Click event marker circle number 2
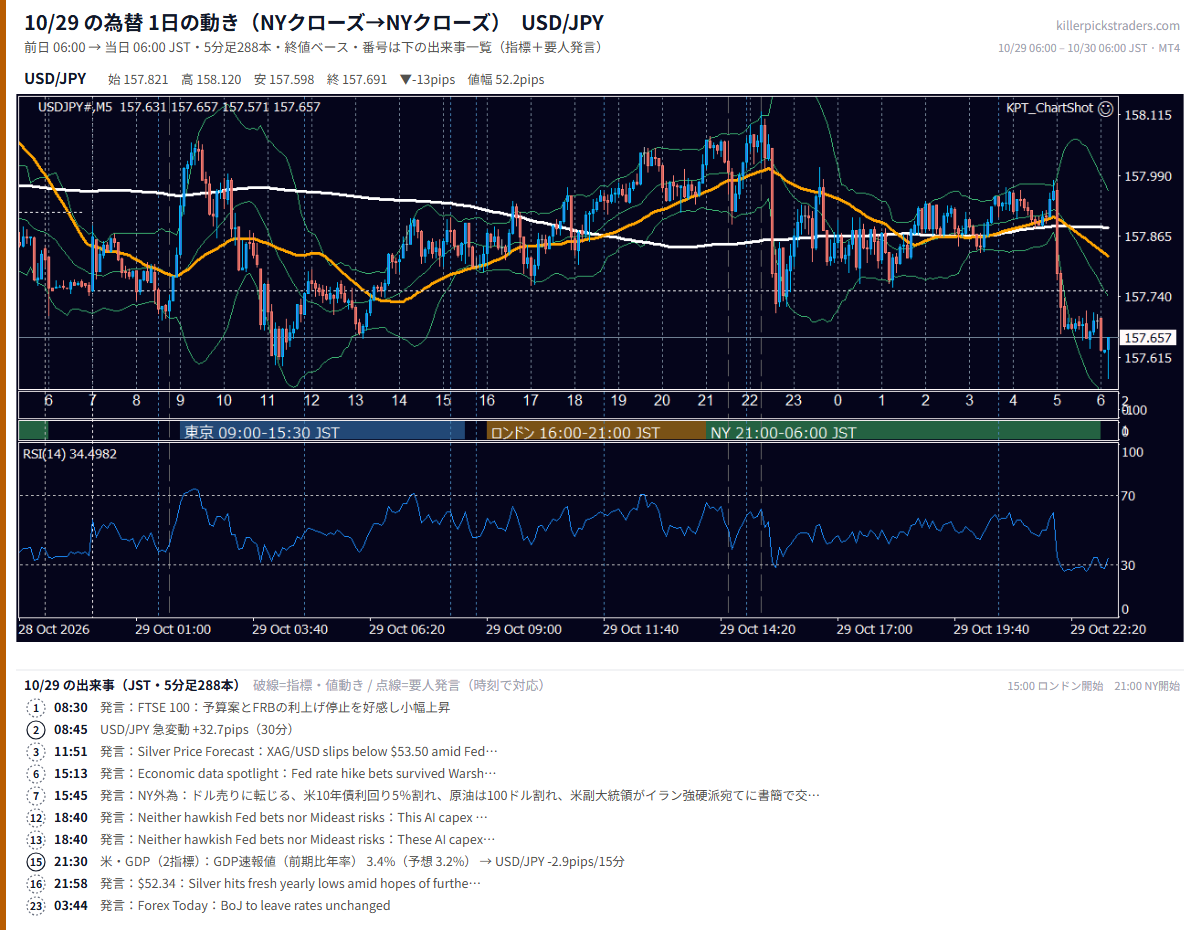Screen dimensions: 1200x930 pos(36,729)
